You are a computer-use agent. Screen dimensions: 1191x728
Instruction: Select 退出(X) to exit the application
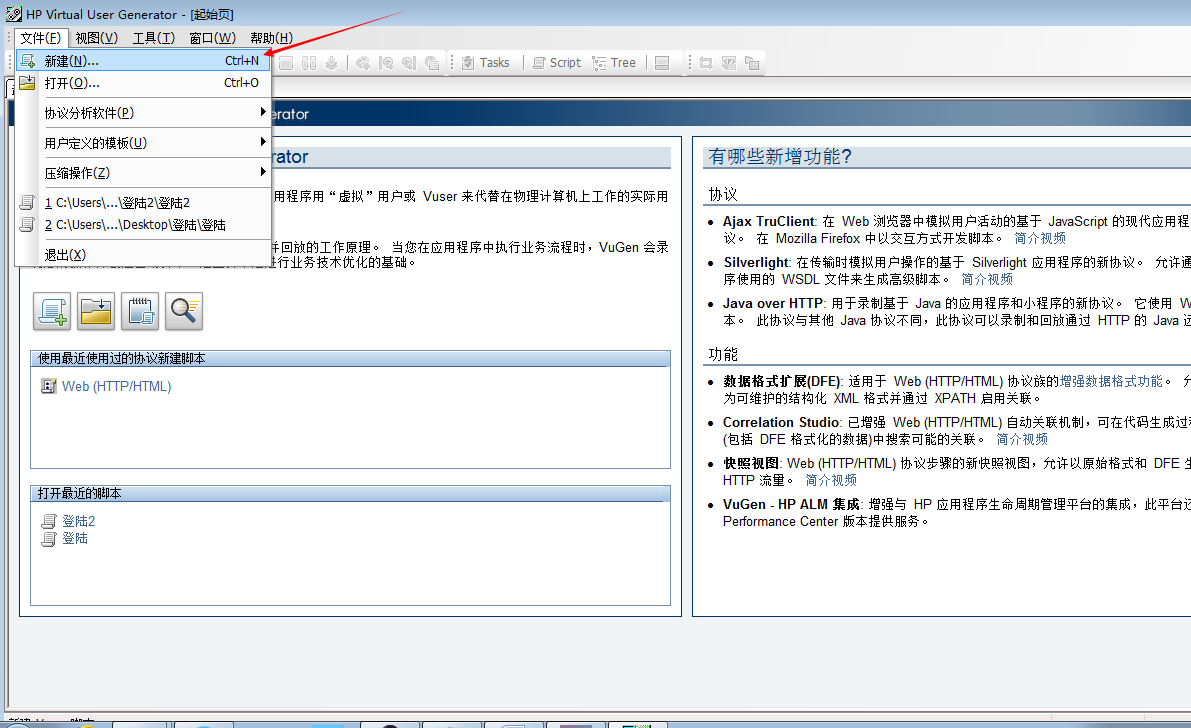click(143, 255)
